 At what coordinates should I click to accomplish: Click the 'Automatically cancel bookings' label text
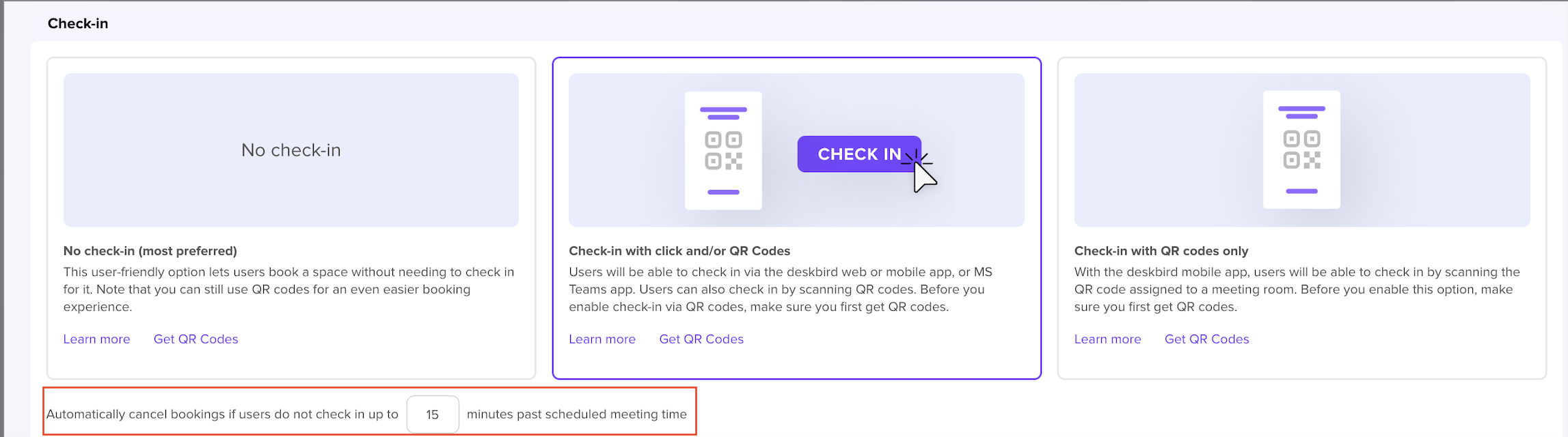pos(222,414)
